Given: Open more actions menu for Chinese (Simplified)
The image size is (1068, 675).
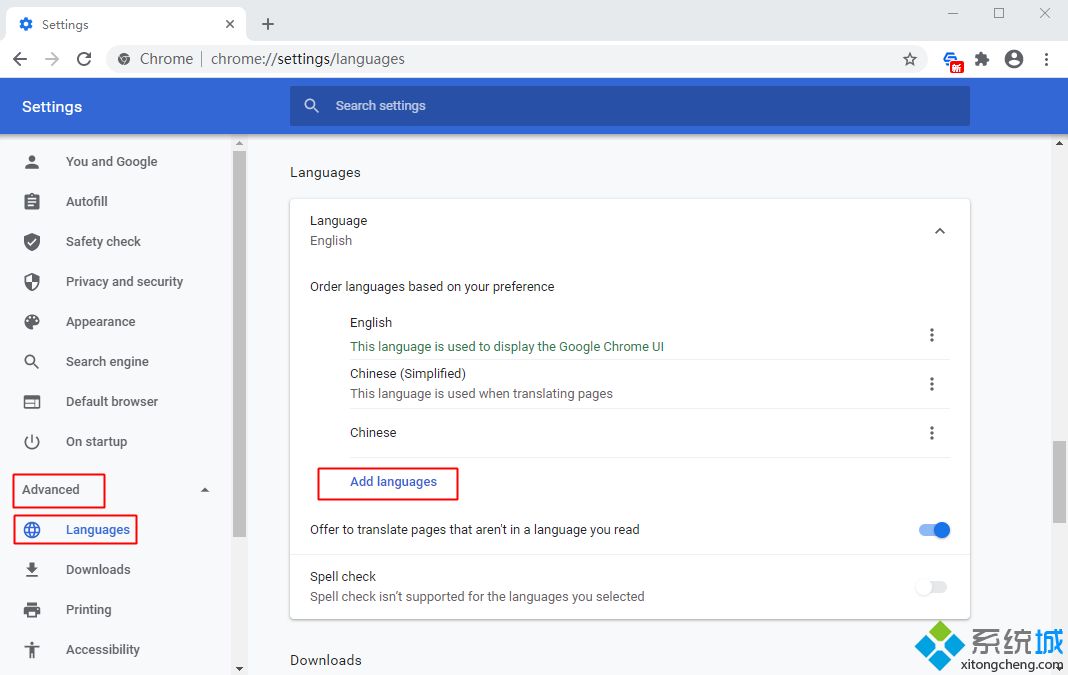Looking at the screenshot, I should point(932,383).
